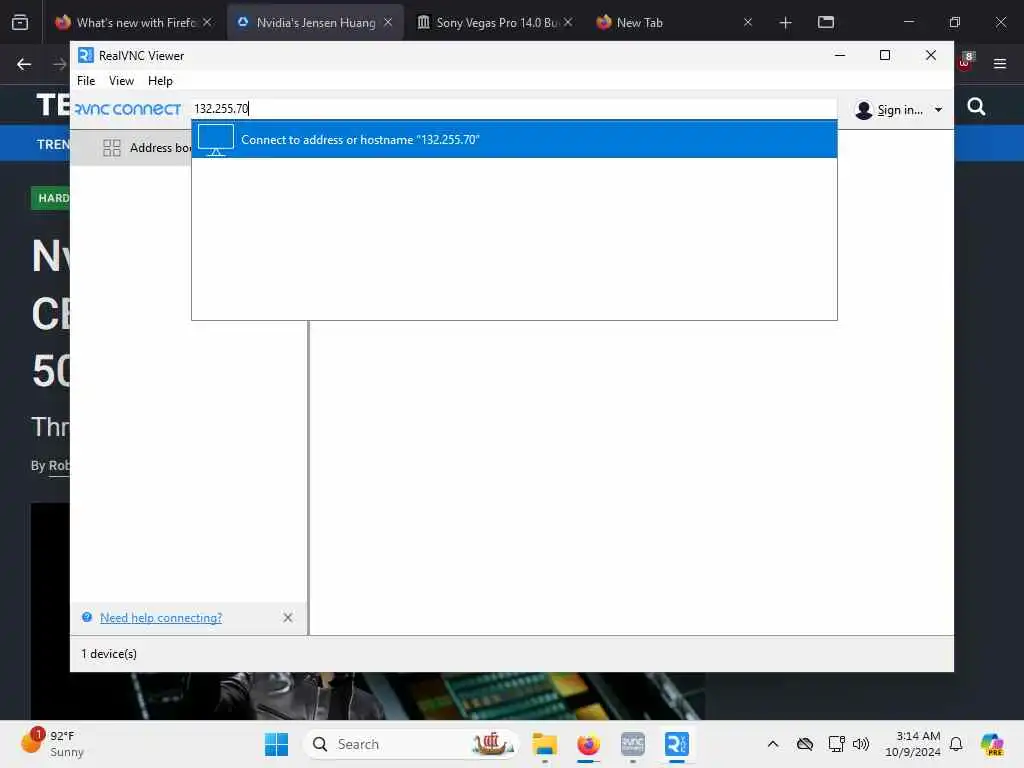Open a new Firefox tab with plus
1024x768 pixels.
786,23
